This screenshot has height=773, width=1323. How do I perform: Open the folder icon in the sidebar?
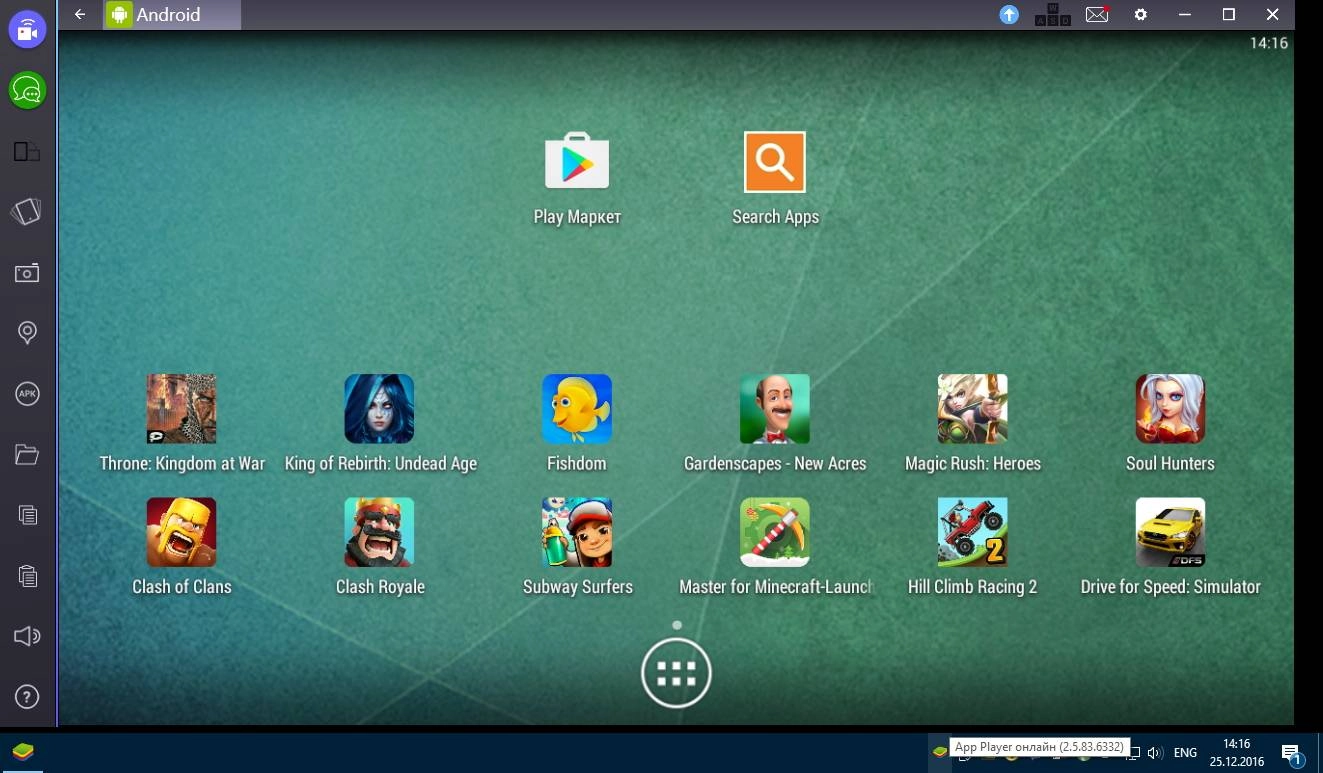click(x=27, y=455)
